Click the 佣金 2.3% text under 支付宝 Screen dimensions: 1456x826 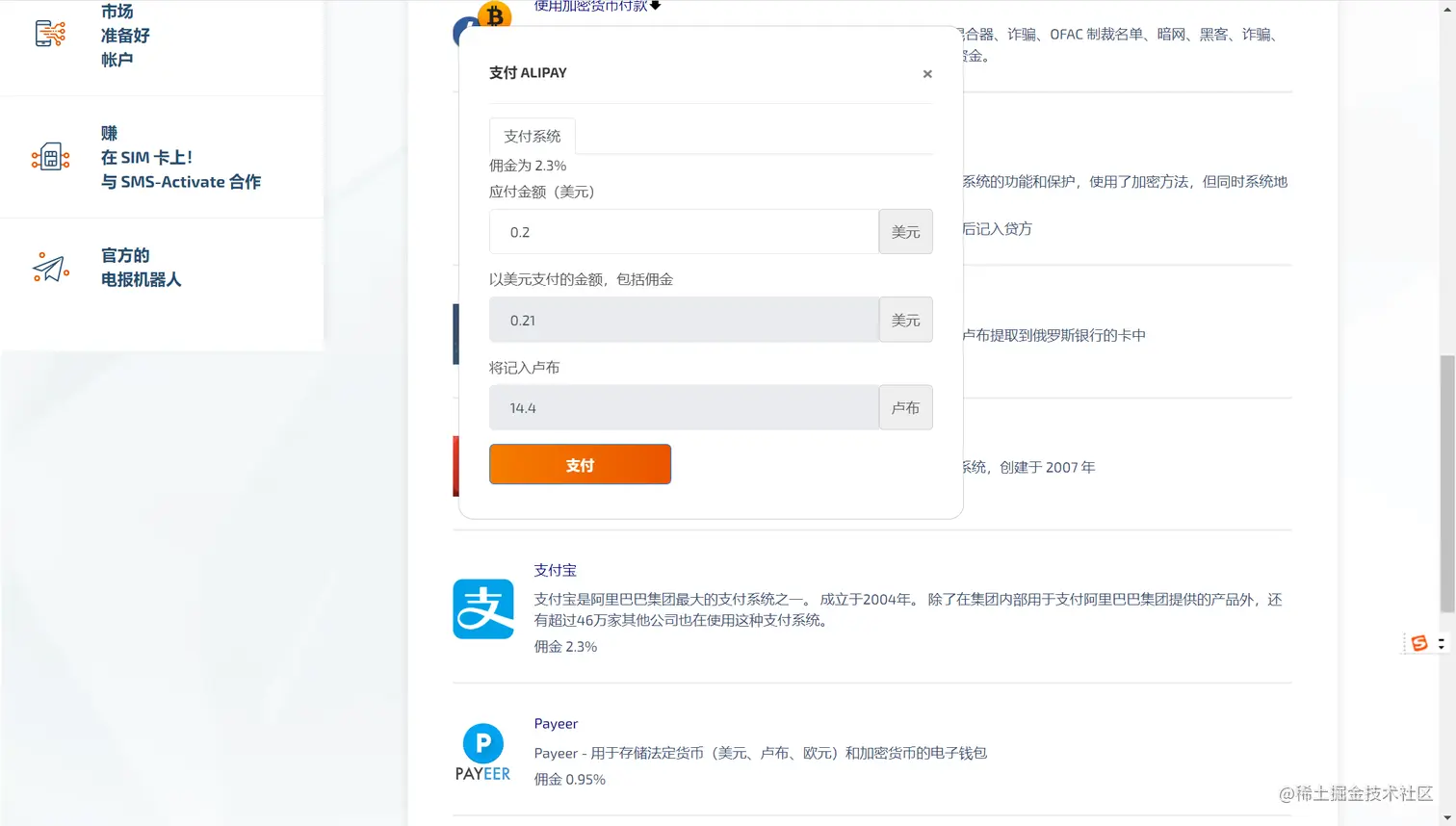click(x=565, y=647)
